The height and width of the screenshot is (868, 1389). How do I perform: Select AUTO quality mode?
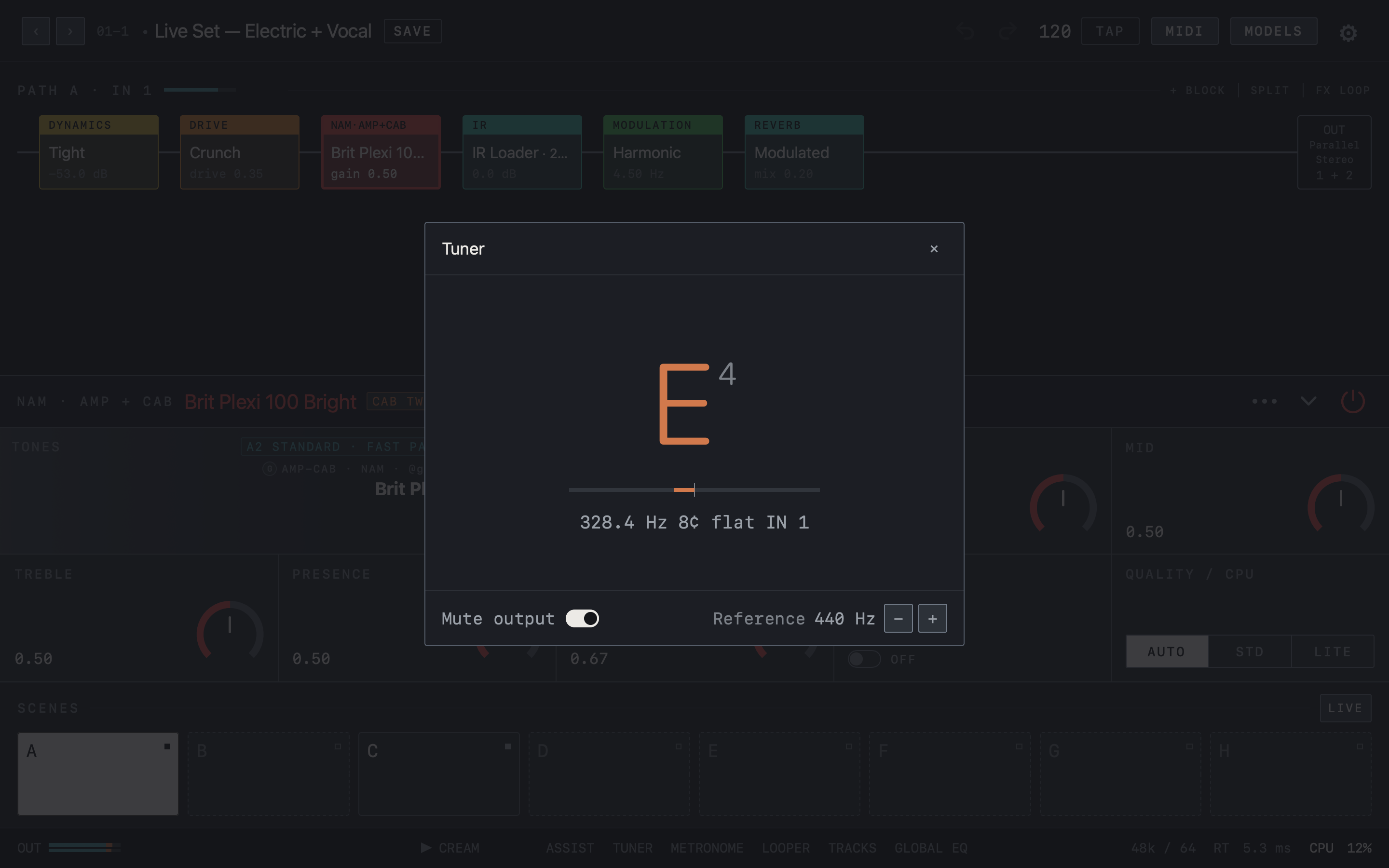[1167, 651]
